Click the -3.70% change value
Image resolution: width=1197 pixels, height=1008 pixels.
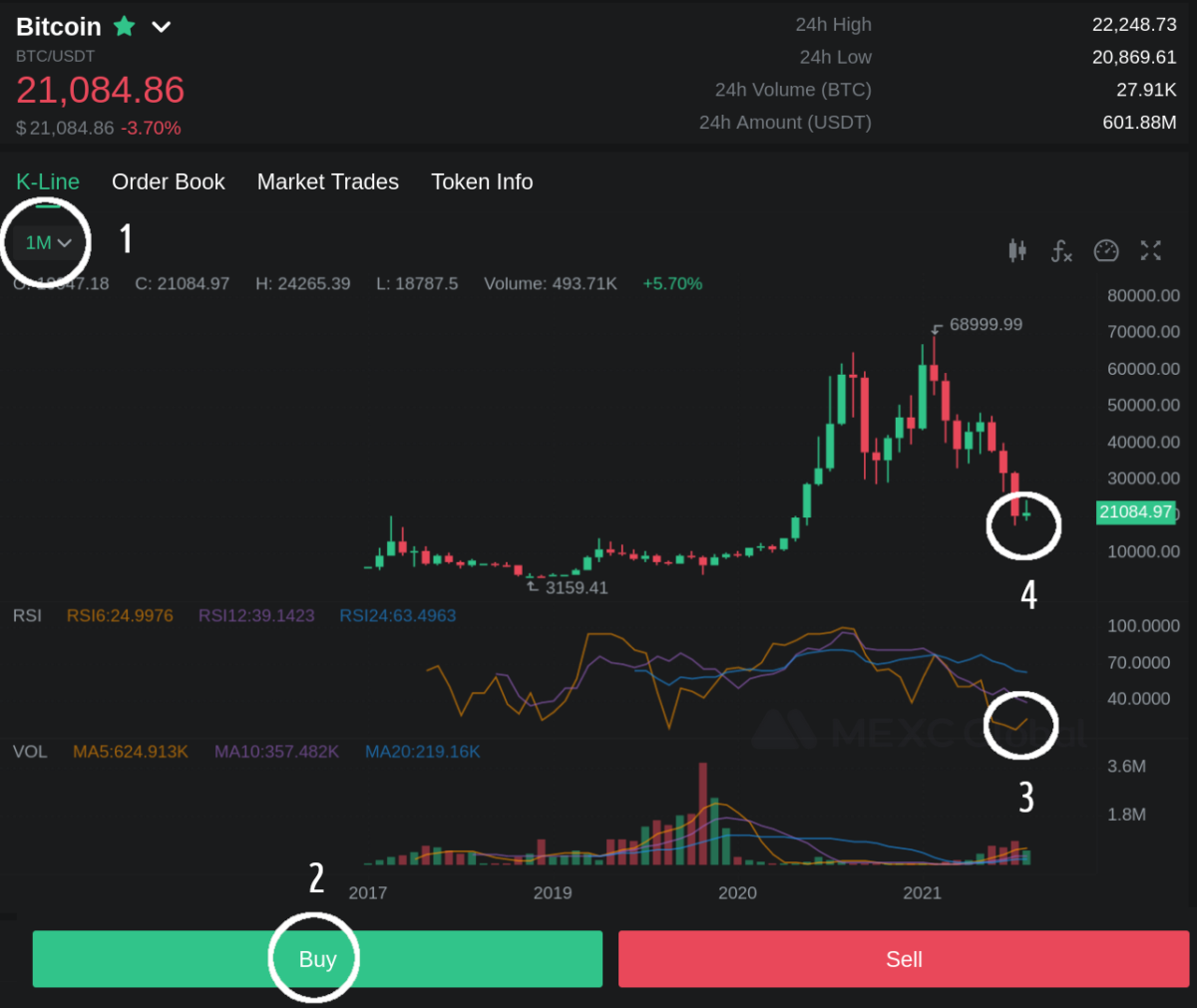(151, 128)
